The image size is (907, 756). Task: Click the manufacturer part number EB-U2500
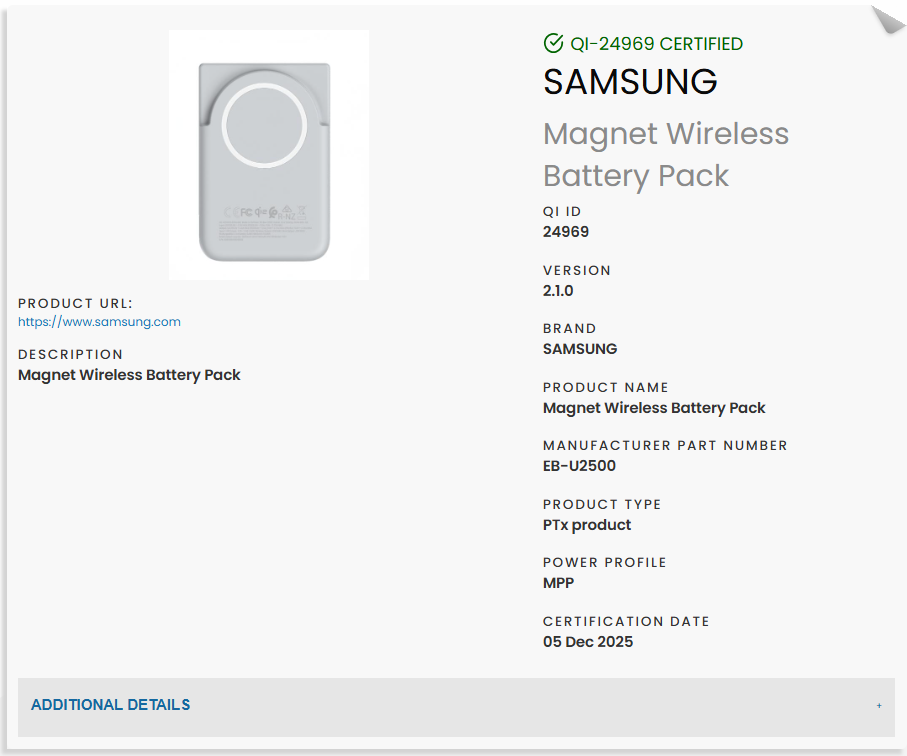click(579, 465)
